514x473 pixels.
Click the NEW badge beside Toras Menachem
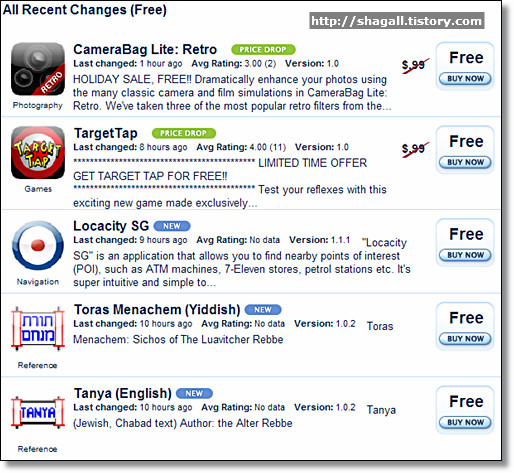(263, 310)
